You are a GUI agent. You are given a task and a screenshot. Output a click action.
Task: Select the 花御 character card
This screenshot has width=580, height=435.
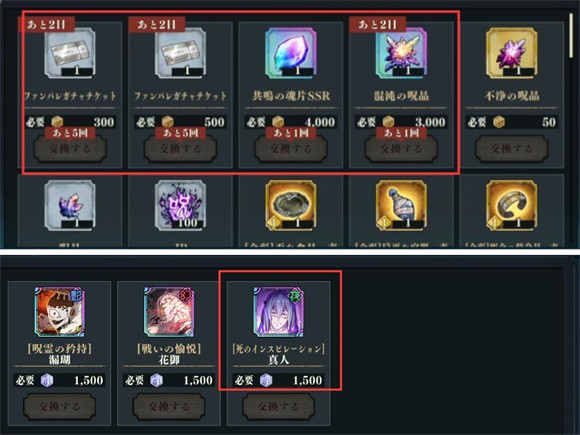coord(169,311)
